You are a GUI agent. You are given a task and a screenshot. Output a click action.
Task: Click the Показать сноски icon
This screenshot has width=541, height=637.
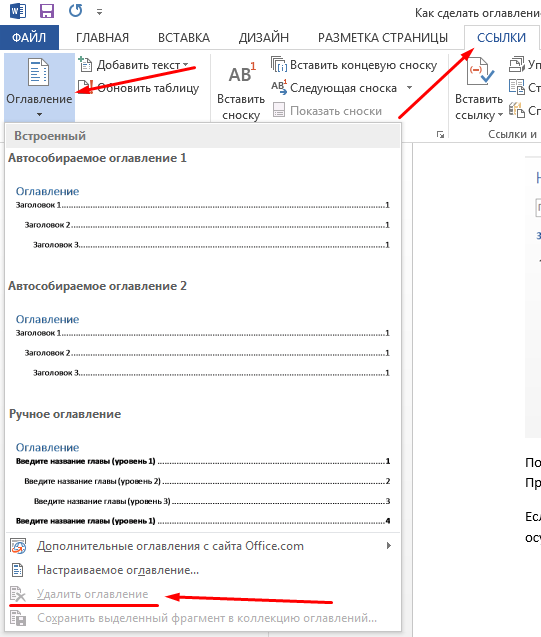[279, 110]
